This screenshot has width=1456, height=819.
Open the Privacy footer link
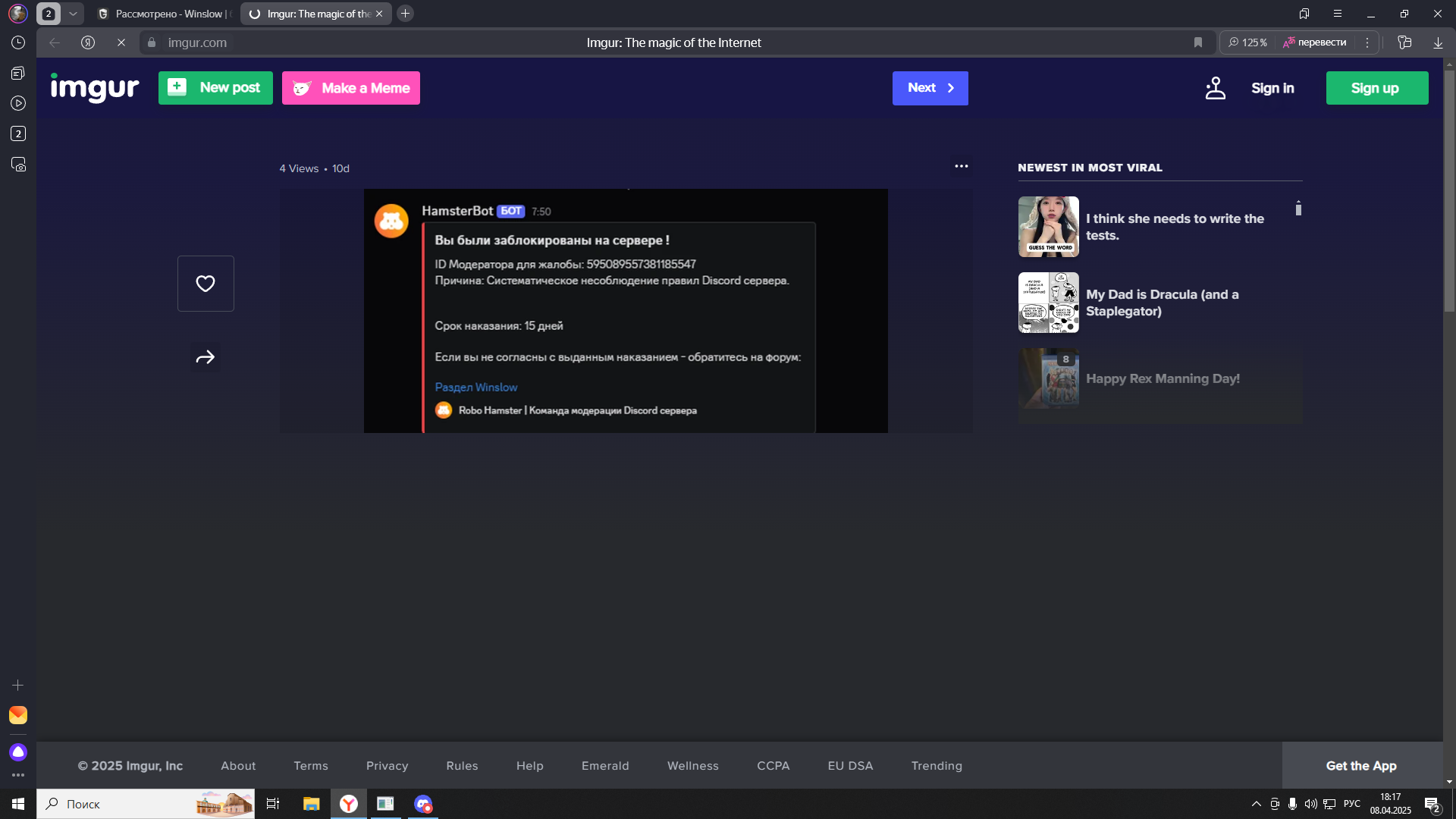click(x=388, y=766)
